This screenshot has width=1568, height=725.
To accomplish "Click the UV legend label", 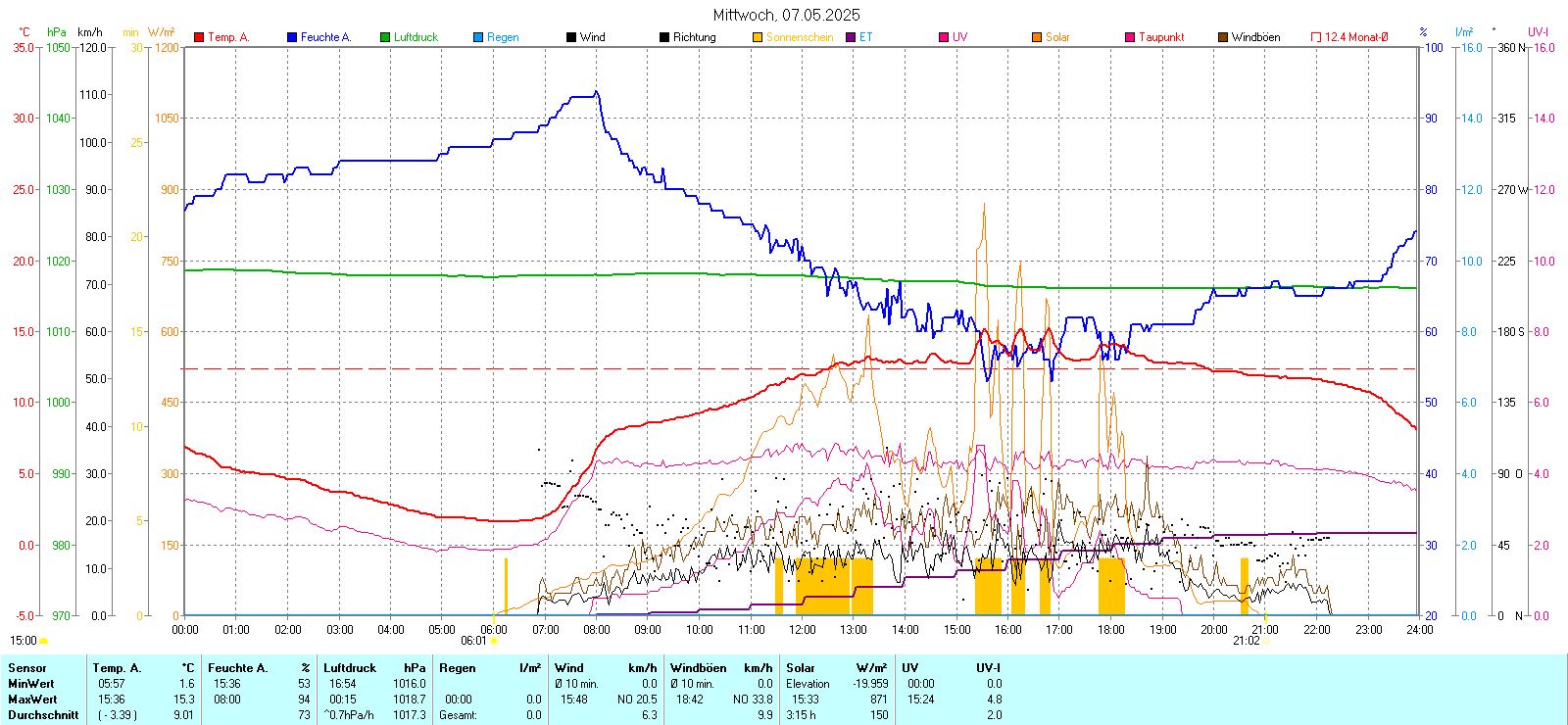I will click(959, 37).
